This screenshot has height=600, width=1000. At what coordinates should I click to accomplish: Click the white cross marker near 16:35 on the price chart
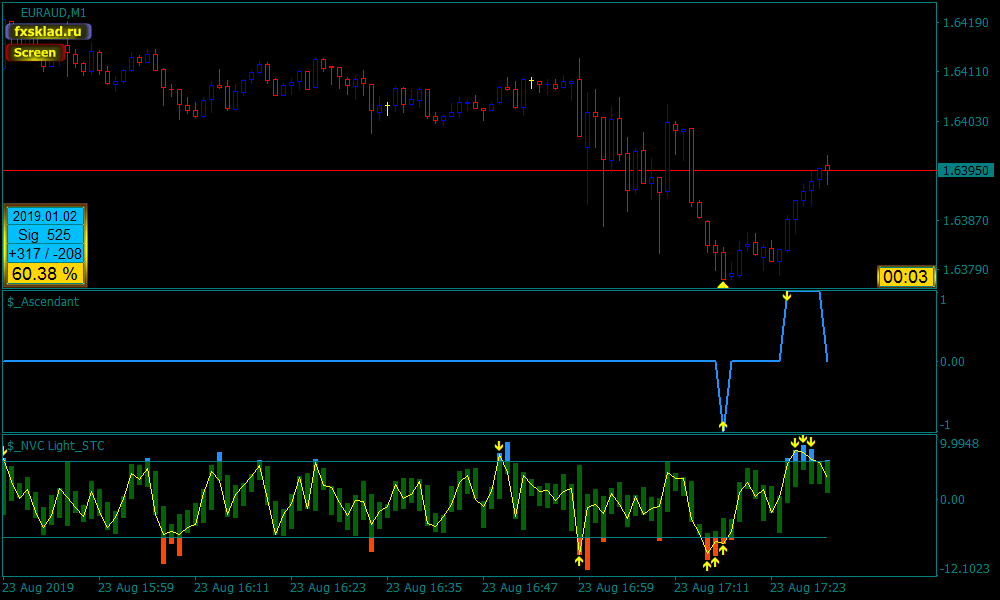[x=387, y=105]
